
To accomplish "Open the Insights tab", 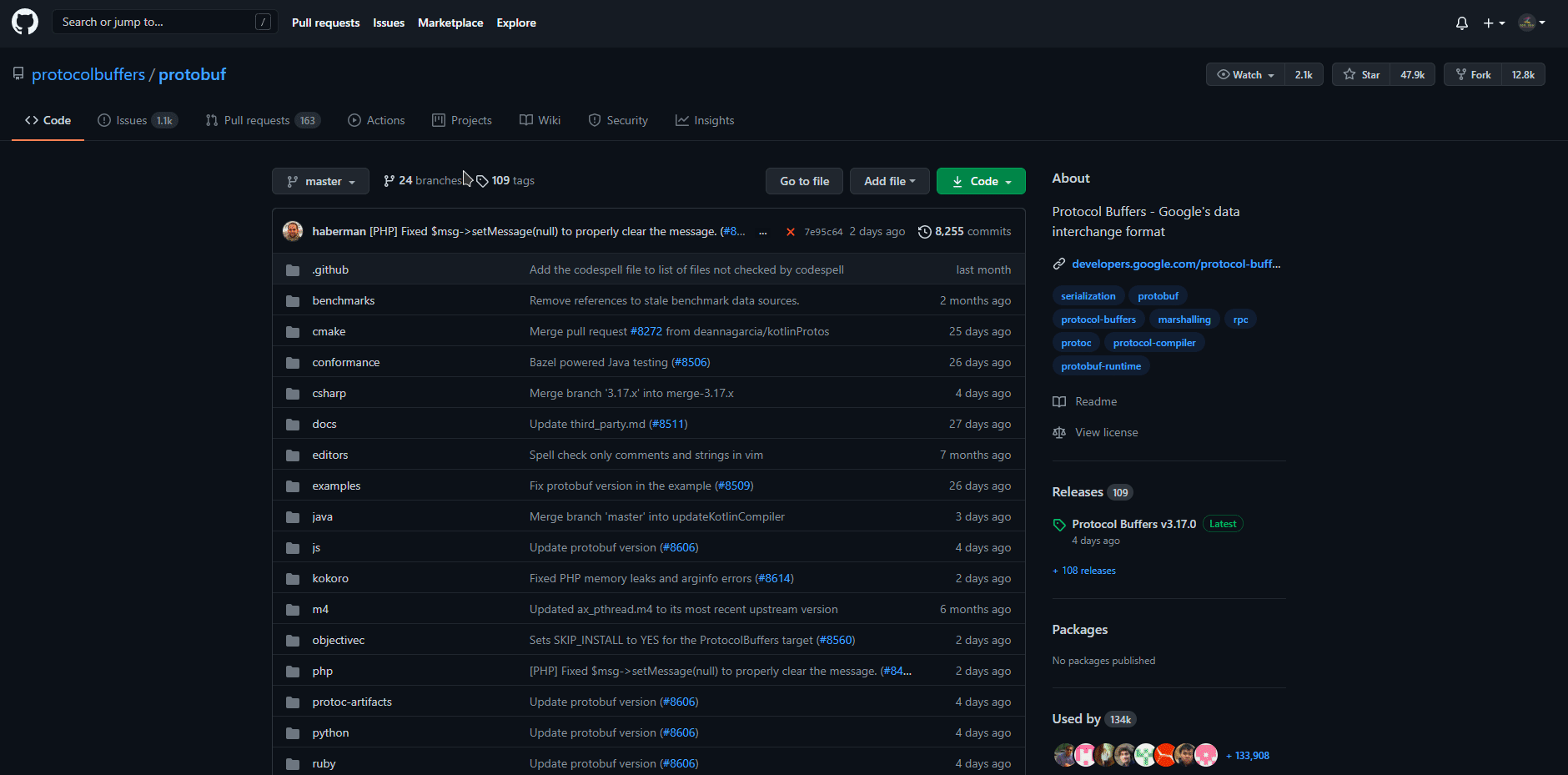I will (705, 120).
